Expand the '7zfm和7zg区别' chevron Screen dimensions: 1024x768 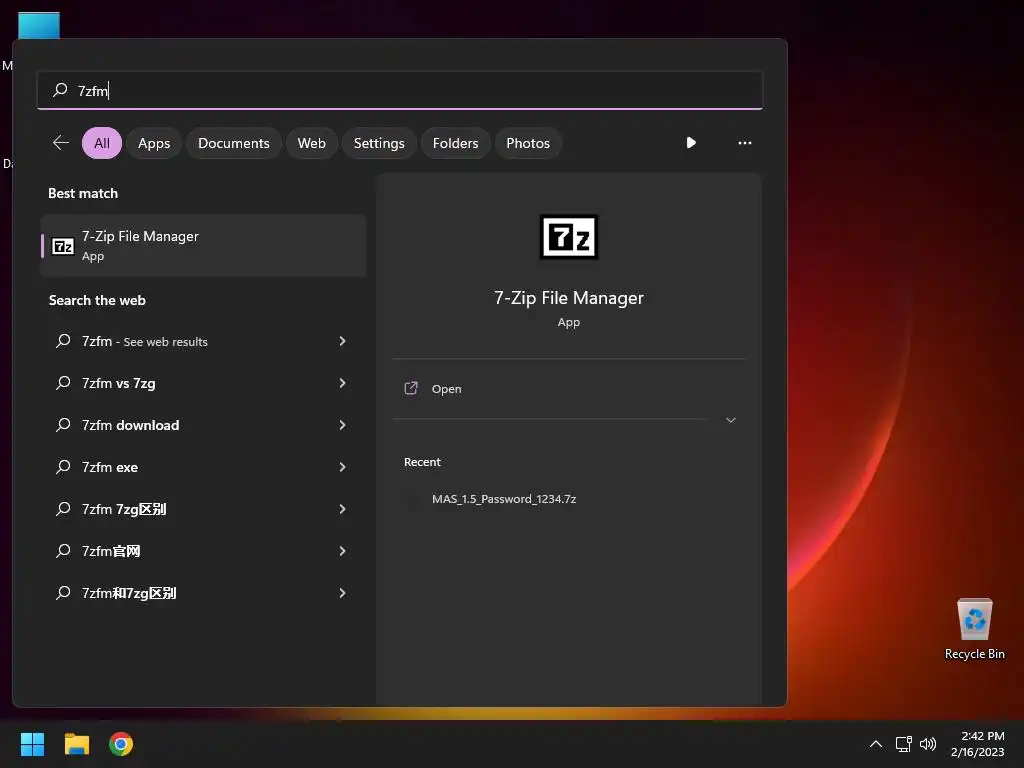(342, 593)
